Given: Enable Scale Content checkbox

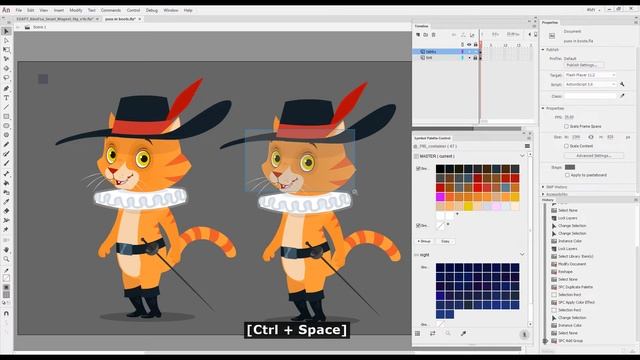Looking at the screenshot, I should click(x=566, y=146).
